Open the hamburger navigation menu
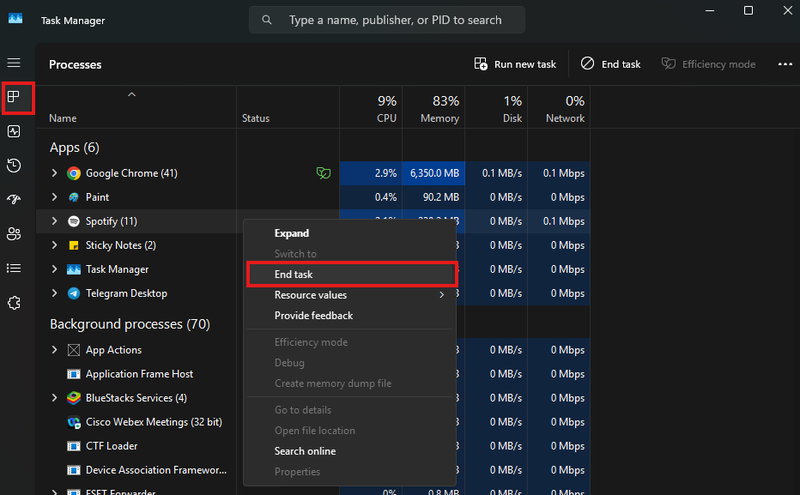This screenshot has height=495, width=800. click(14, 62)
